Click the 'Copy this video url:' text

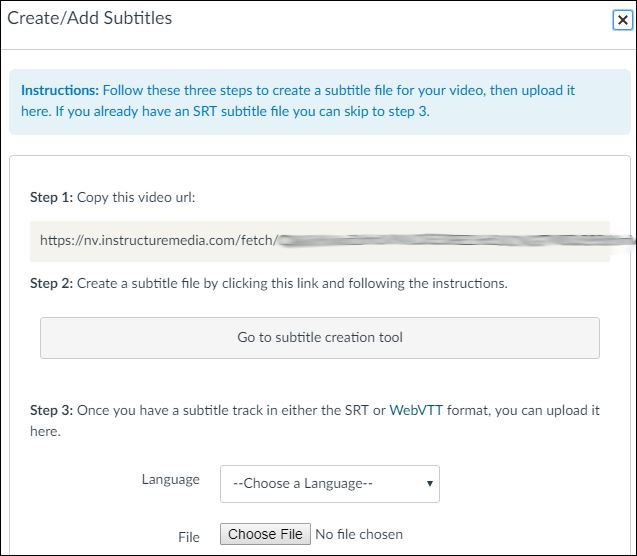136,197
